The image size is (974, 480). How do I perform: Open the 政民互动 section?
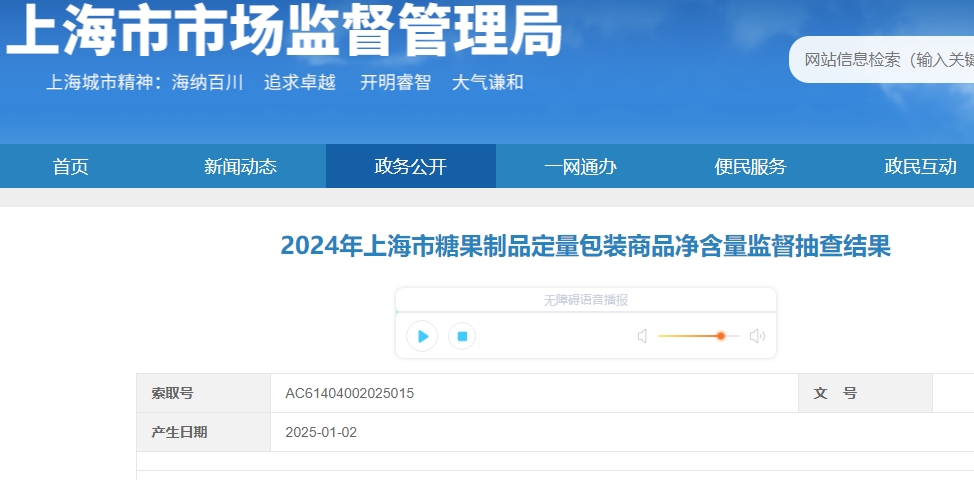click(x=920, y=167)
